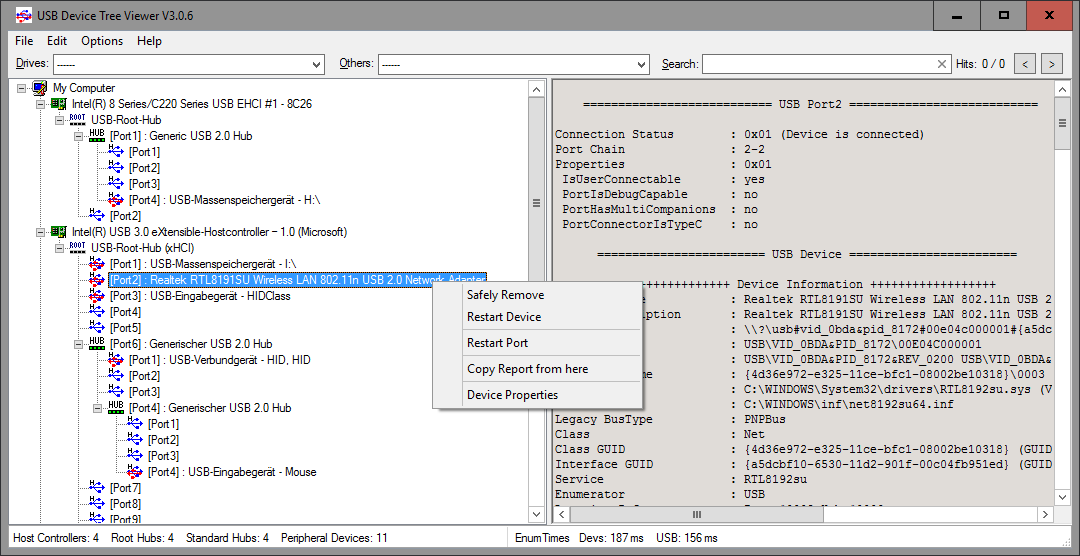Click tree pane scrollbar up arrow

[536, 88]
